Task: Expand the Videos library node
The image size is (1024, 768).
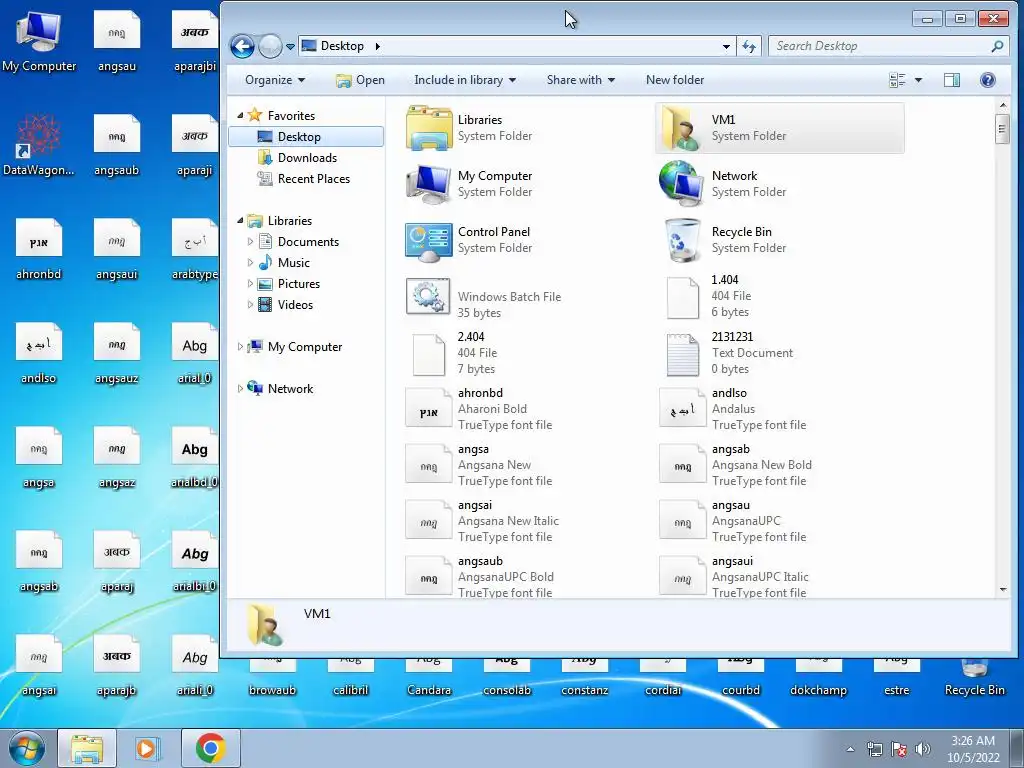Action: [250, 304]
